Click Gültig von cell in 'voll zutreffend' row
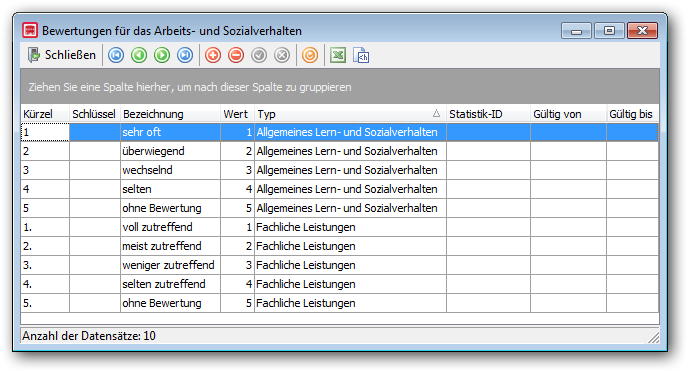Image resolution: width=688 pixels, height=372 pixels. pos(569,227)
